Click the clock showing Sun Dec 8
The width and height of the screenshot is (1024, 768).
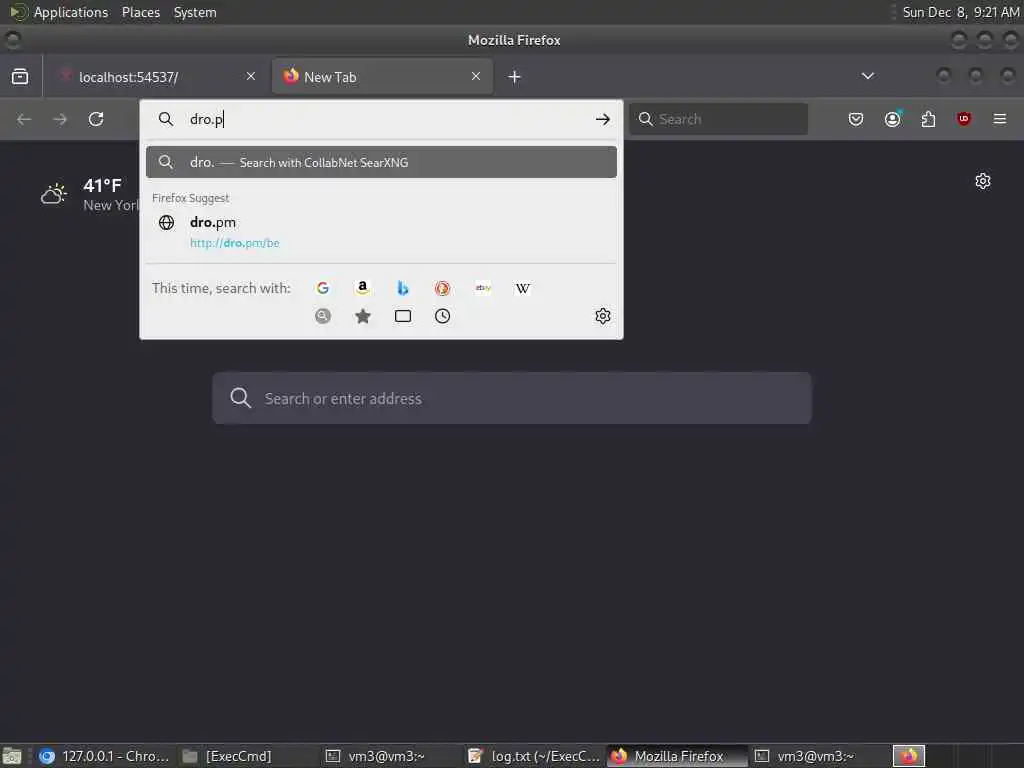pos(960,12)
